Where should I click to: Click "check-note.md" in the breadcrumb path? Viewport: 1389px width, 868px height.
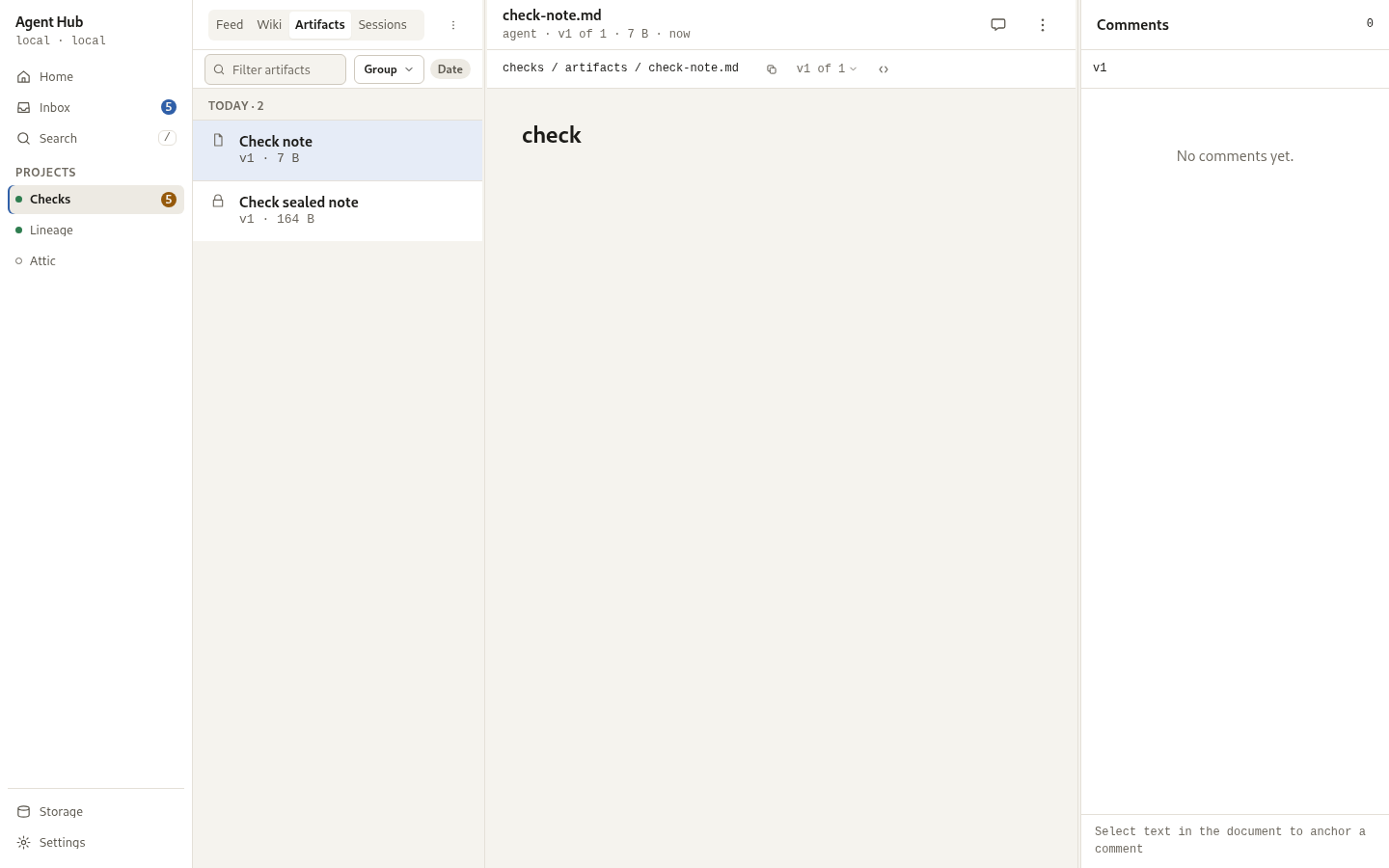(x=694, y=68)
